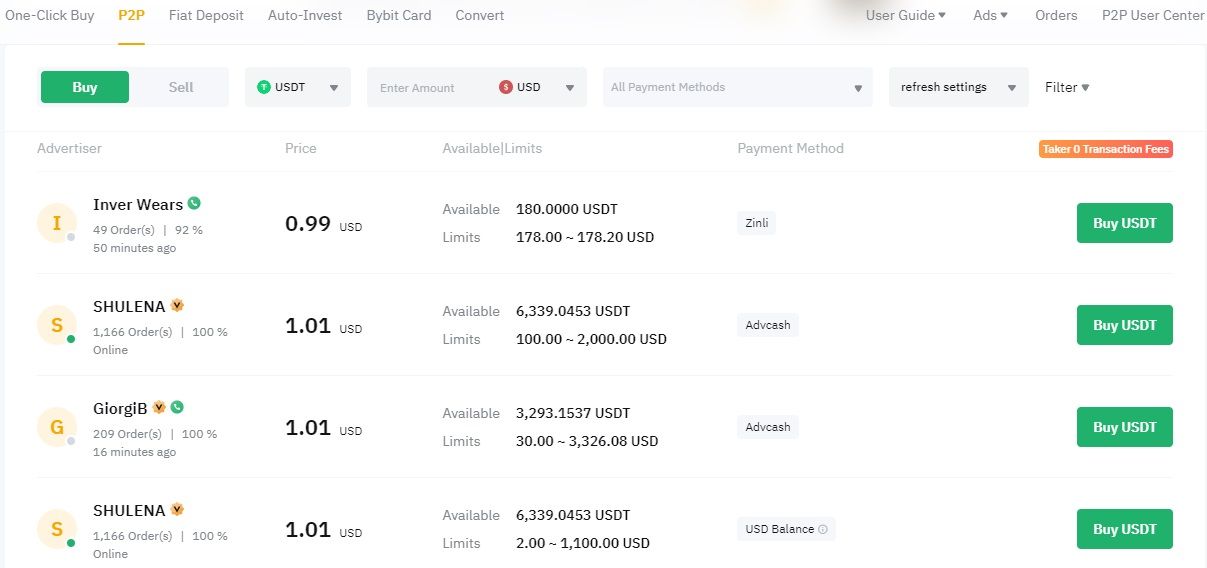Screen dimensions: 1207x568
Task: Switch to Sell mode
Action: click(x=181, y=87)
